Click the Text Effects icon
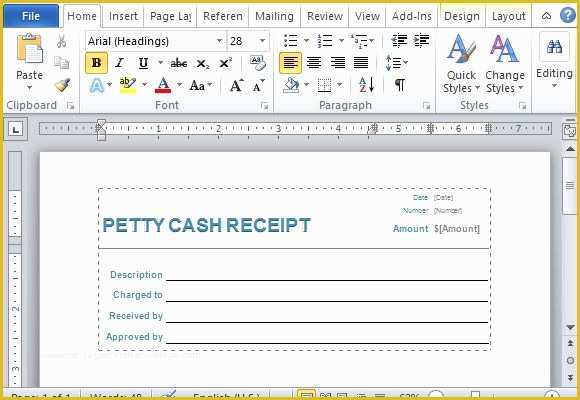Image resolution: width=580 pixels, height=400 pixels. tap(97, 85)
